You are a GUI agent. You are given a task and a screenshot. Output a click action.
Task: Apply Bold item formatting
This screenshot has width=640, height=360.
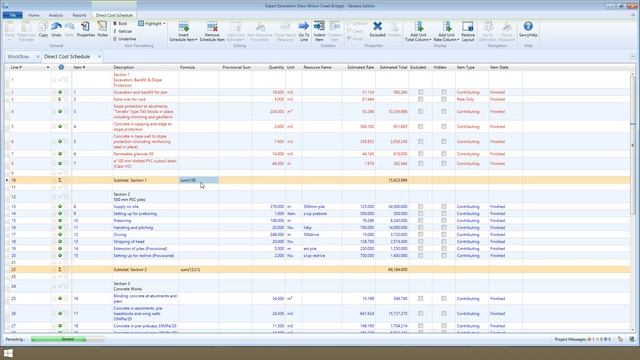coord(120,24)
